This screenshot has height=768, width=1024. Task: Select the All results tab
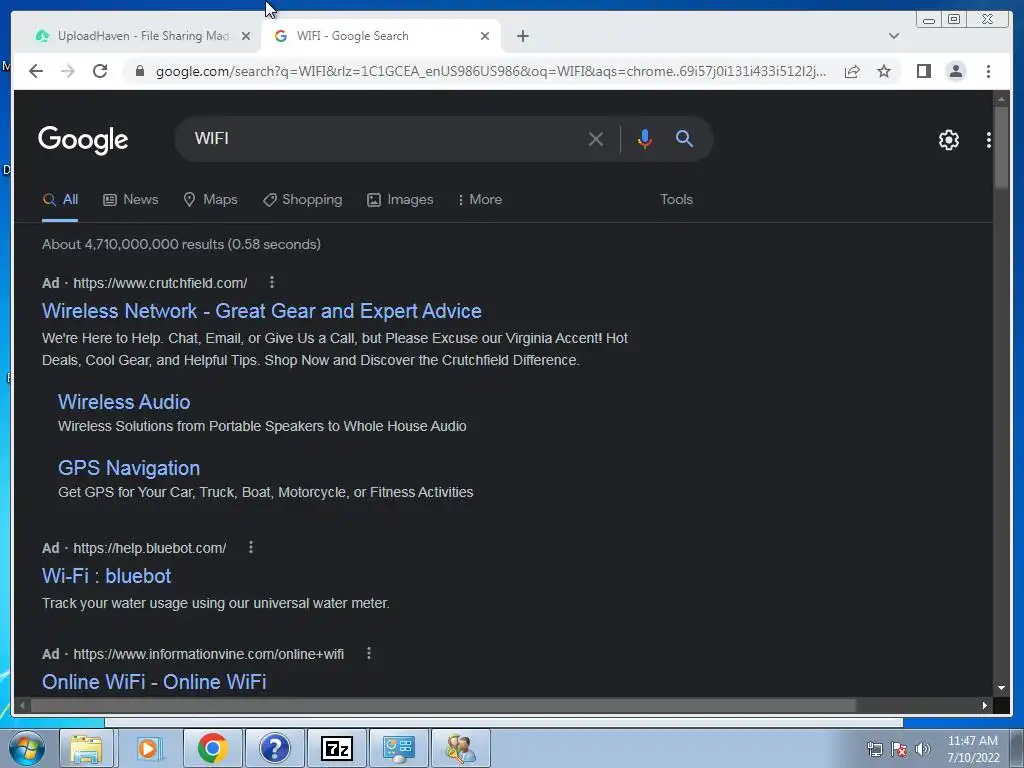click(60, 200)
